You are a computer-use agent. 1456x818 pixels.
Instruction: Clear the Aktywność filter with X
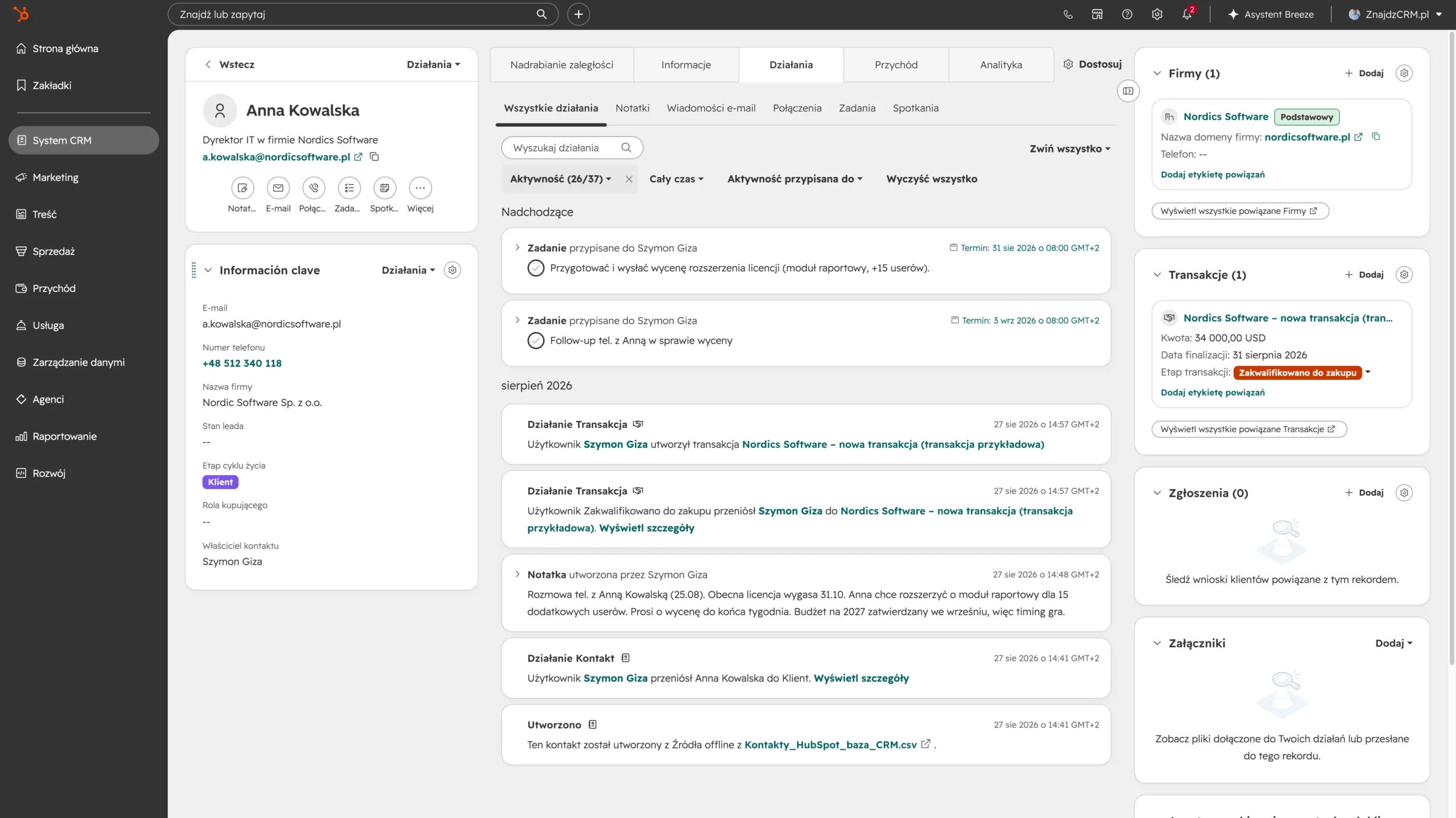(629, 179)
